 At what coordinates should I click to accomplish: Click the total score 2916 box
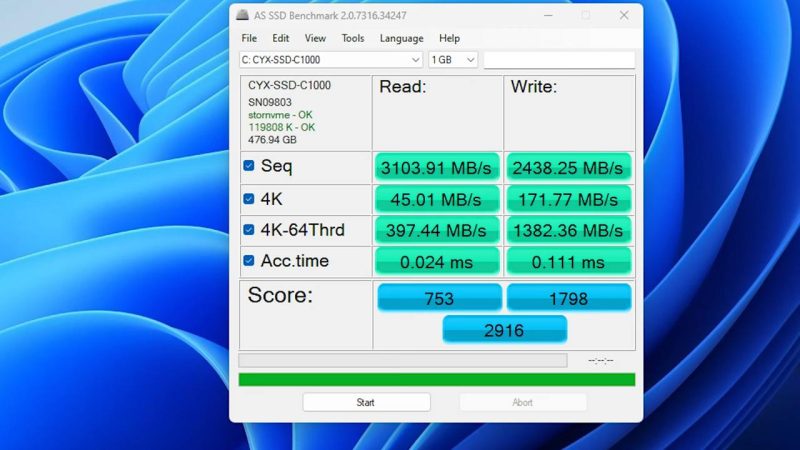point(504,330)
